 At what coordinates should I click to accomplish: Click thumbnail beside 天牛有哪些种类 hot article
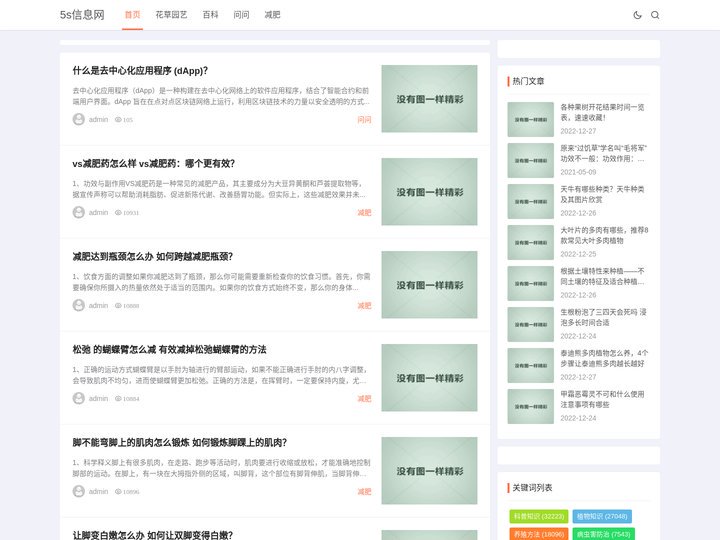[x=530, y=201]
